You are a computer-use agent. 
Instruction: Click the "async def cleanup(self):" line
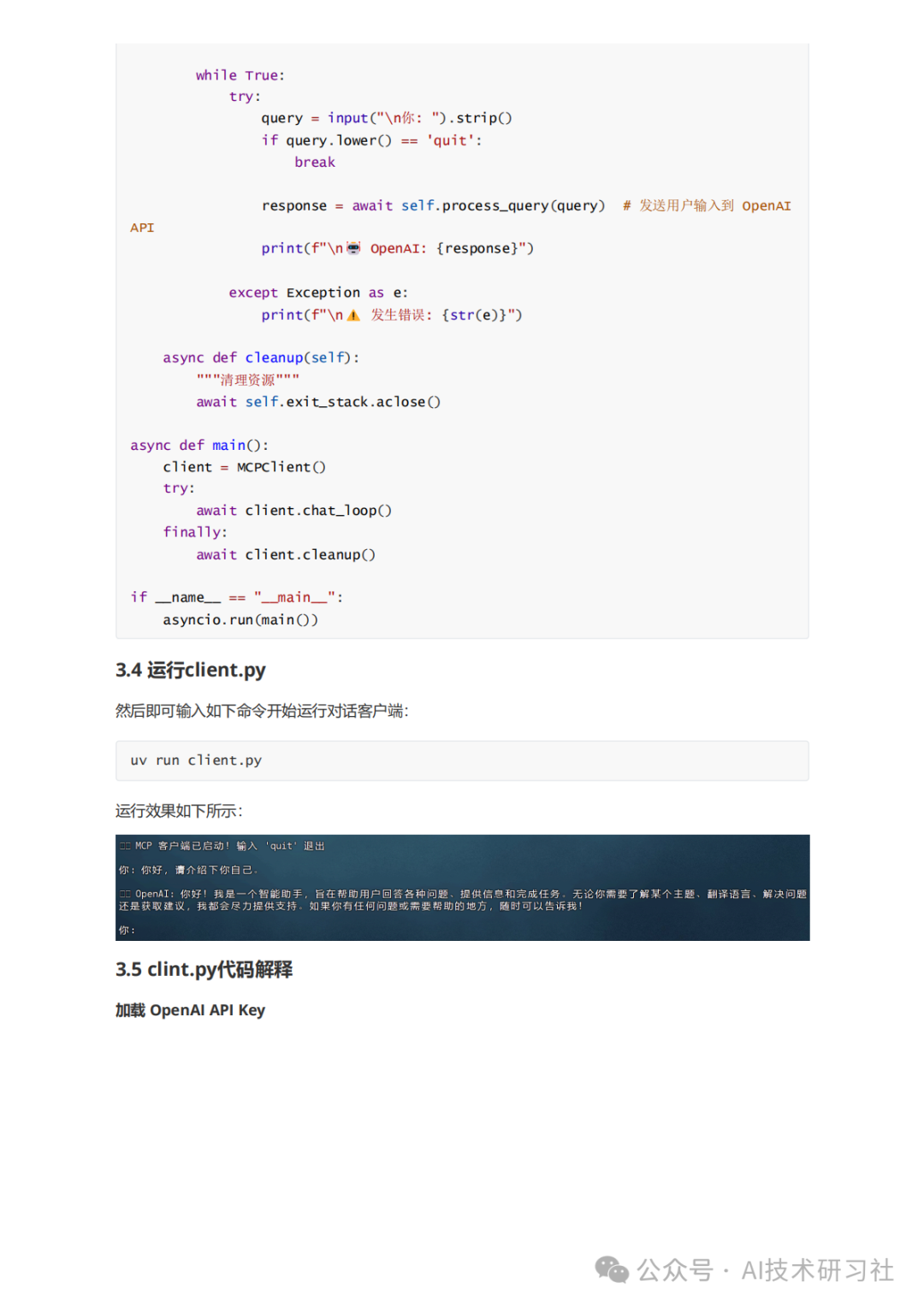click(261, 358)
